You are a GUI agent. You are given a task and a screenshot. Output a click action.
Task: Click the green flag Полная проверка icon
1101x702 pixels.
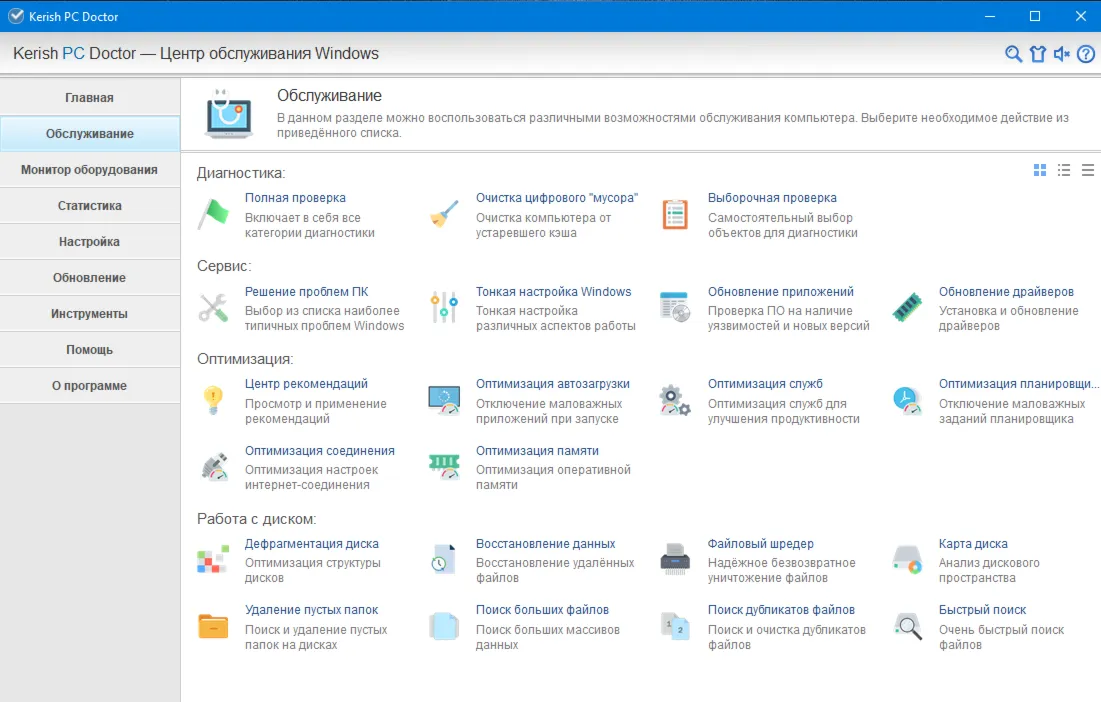213,214
